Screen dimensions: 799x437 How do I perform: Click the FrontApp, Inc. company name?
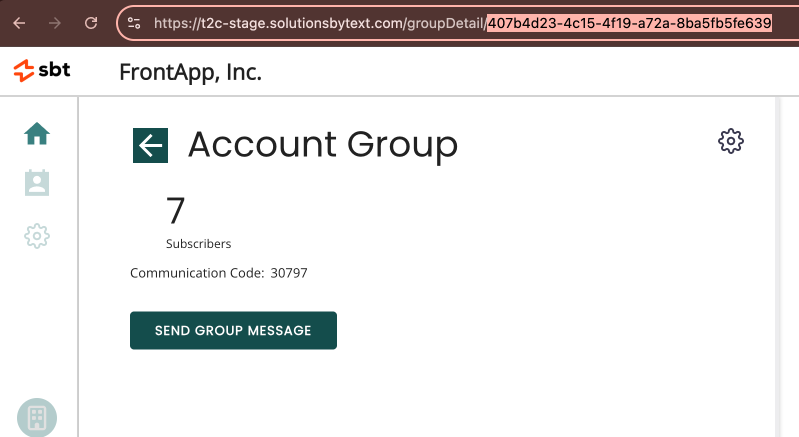pos(191,72)
